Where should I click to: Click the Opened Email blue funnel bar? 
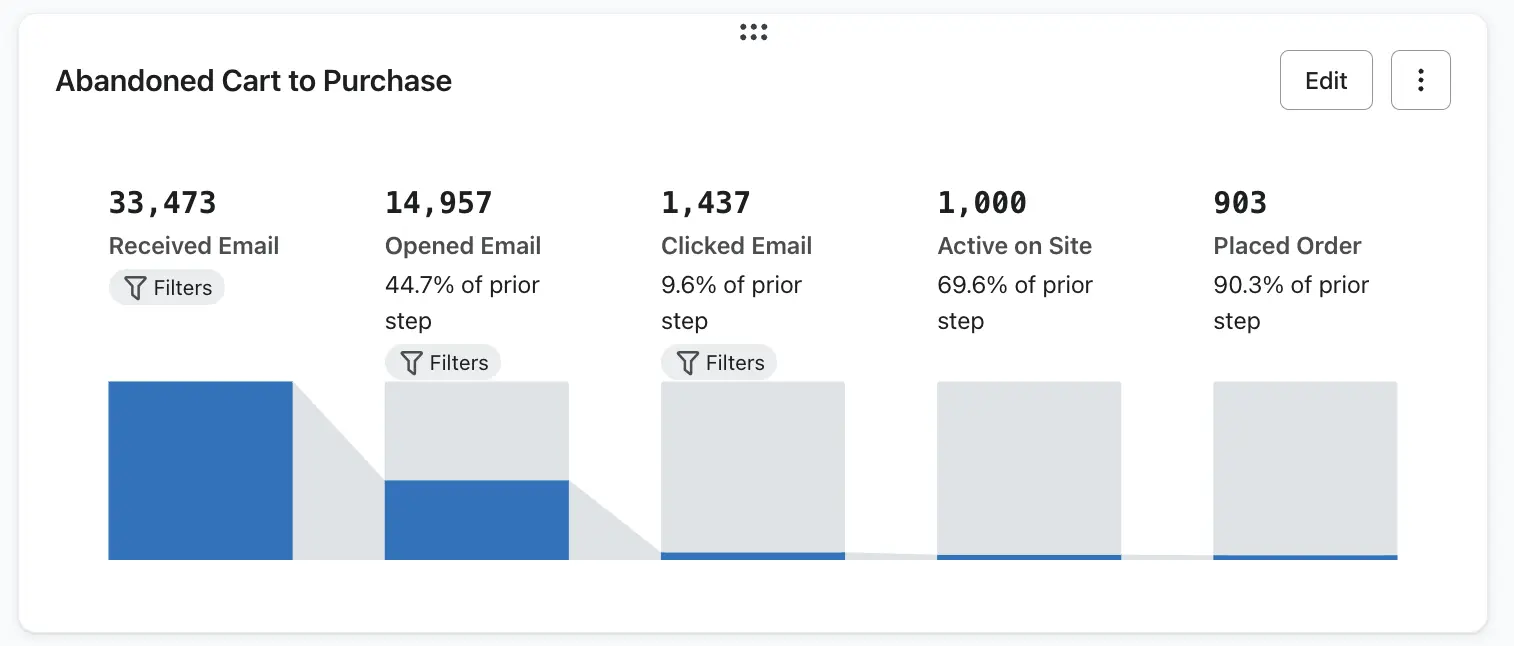[x=476, y=520]
